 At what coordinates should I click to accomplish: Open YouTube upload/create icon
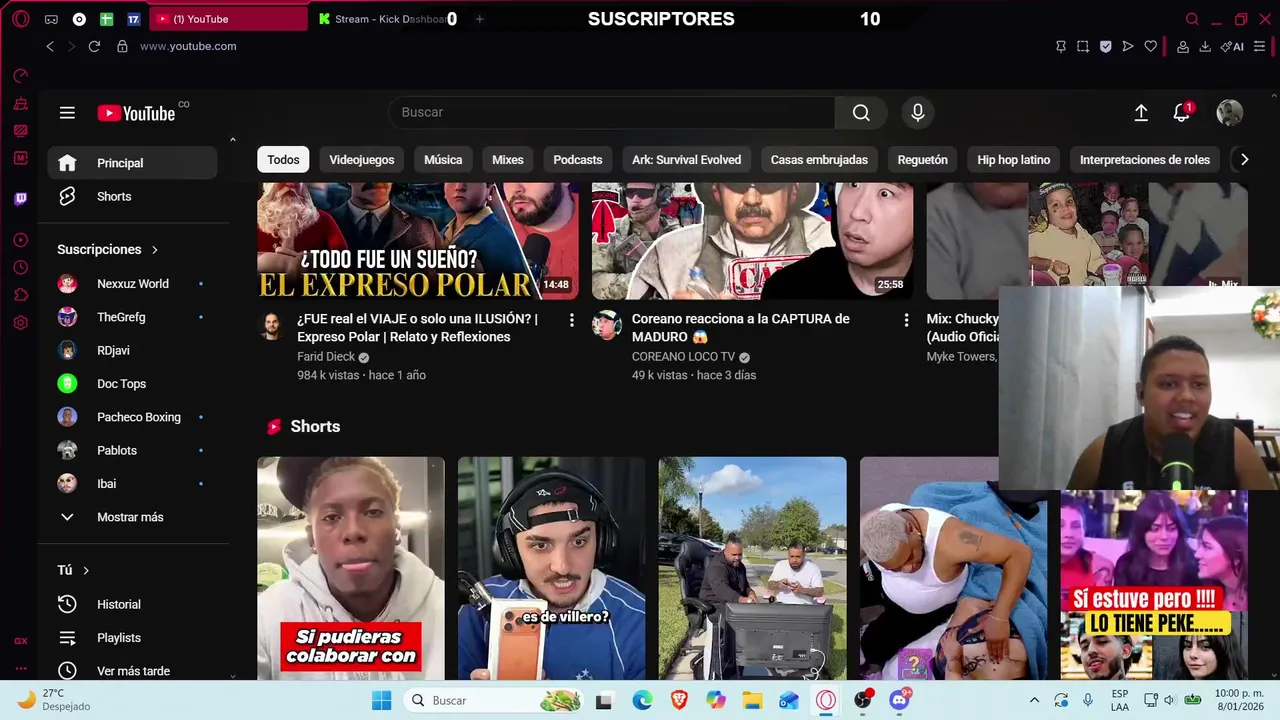tap(1141, 113)
